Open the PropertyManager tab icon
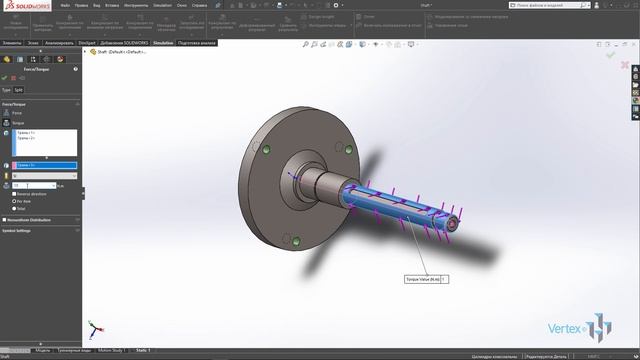 point(20,60)
